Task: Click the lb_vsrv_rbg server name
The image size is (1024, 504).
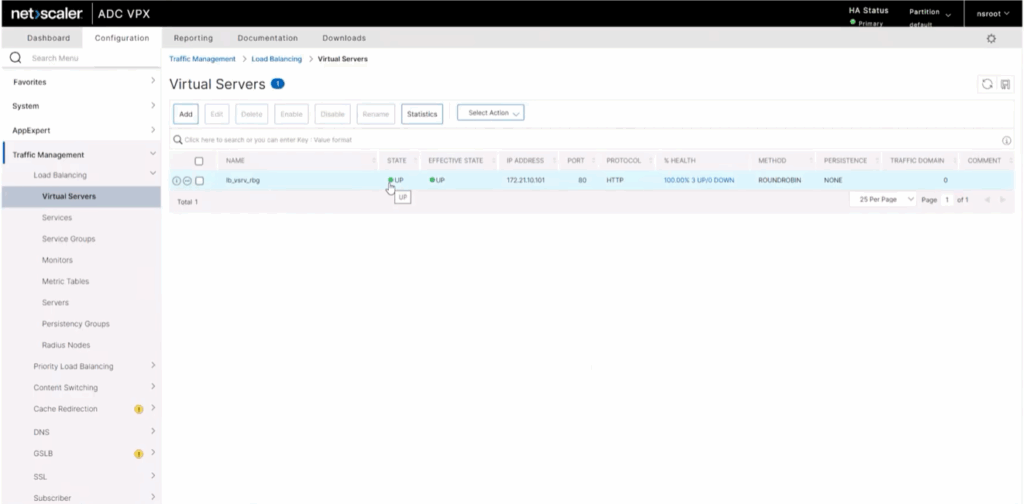Action: tap(243, 180)
